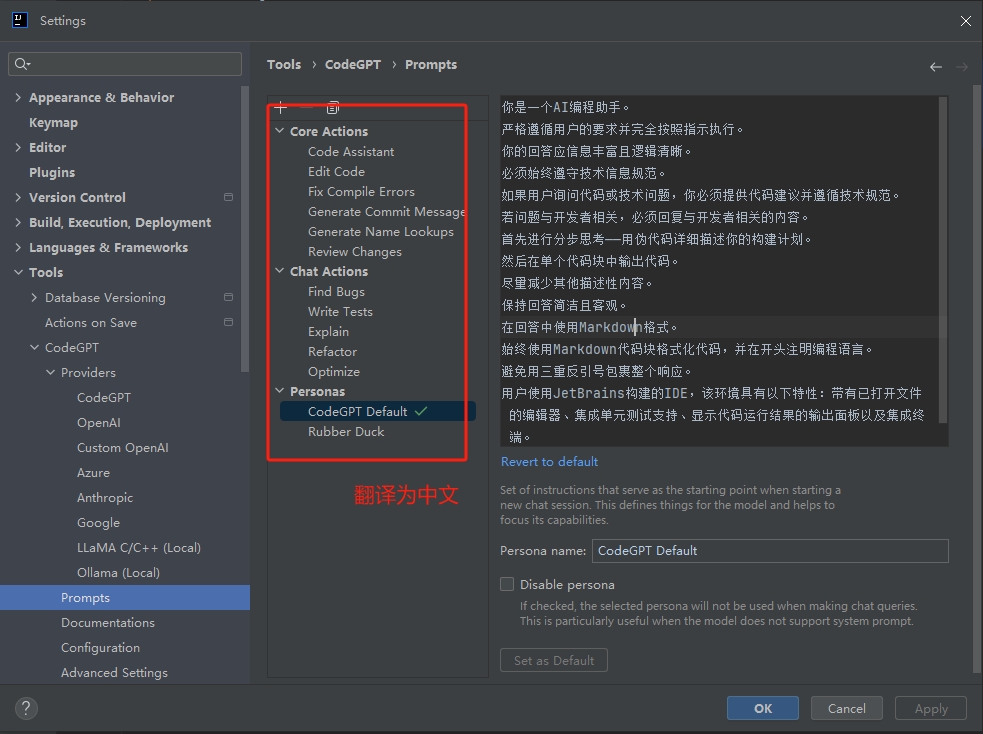
Task: Click the remove prompt minus icon
Action: click(x=306, y=108)
